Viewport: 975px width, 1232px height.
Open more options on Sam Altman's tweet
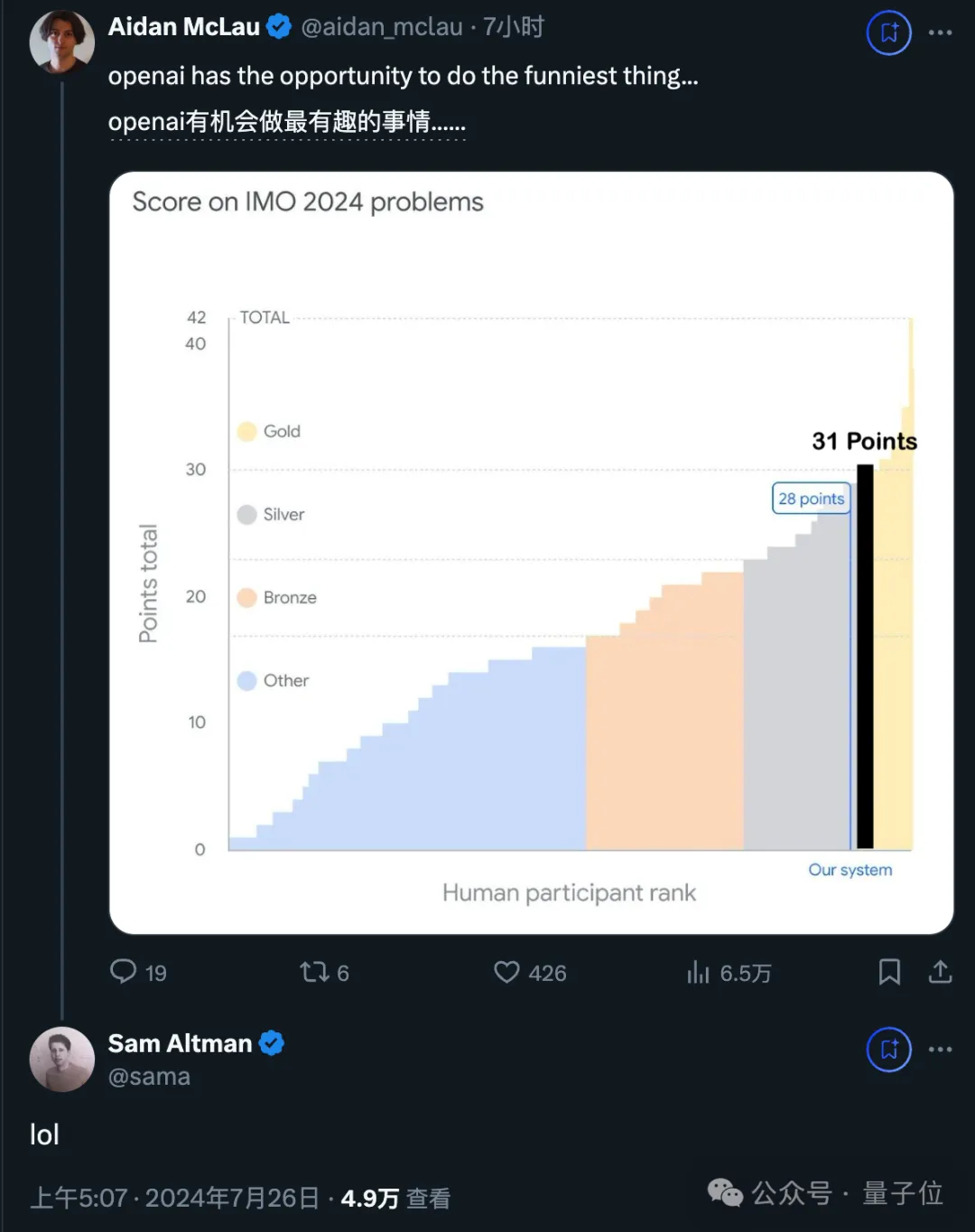click(x=940, y=1050)
